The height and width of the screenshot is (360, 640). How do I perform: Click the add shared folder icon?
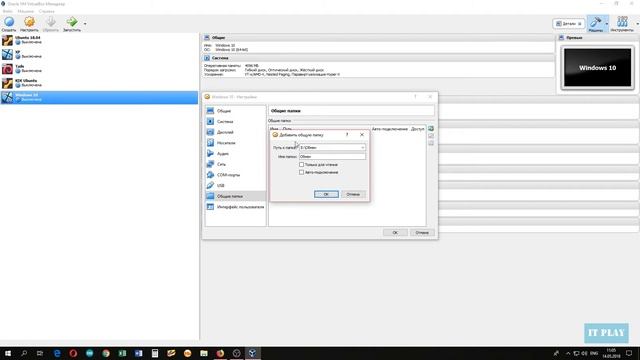coord(431,129)
